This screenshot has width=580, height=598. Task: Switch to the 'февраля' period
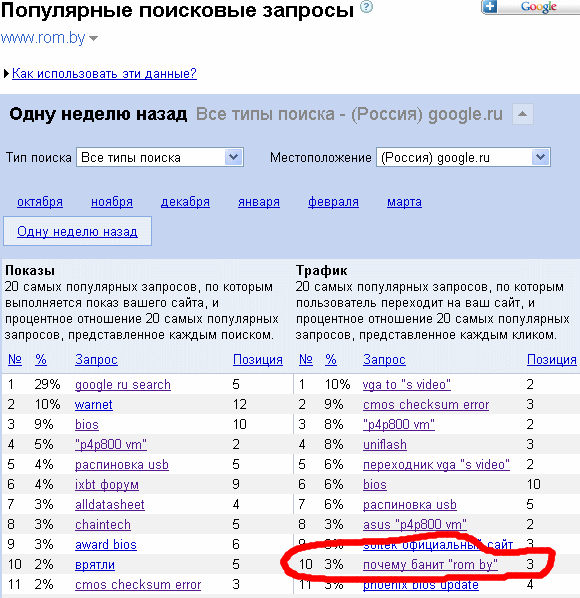click(x=333, y=202)
